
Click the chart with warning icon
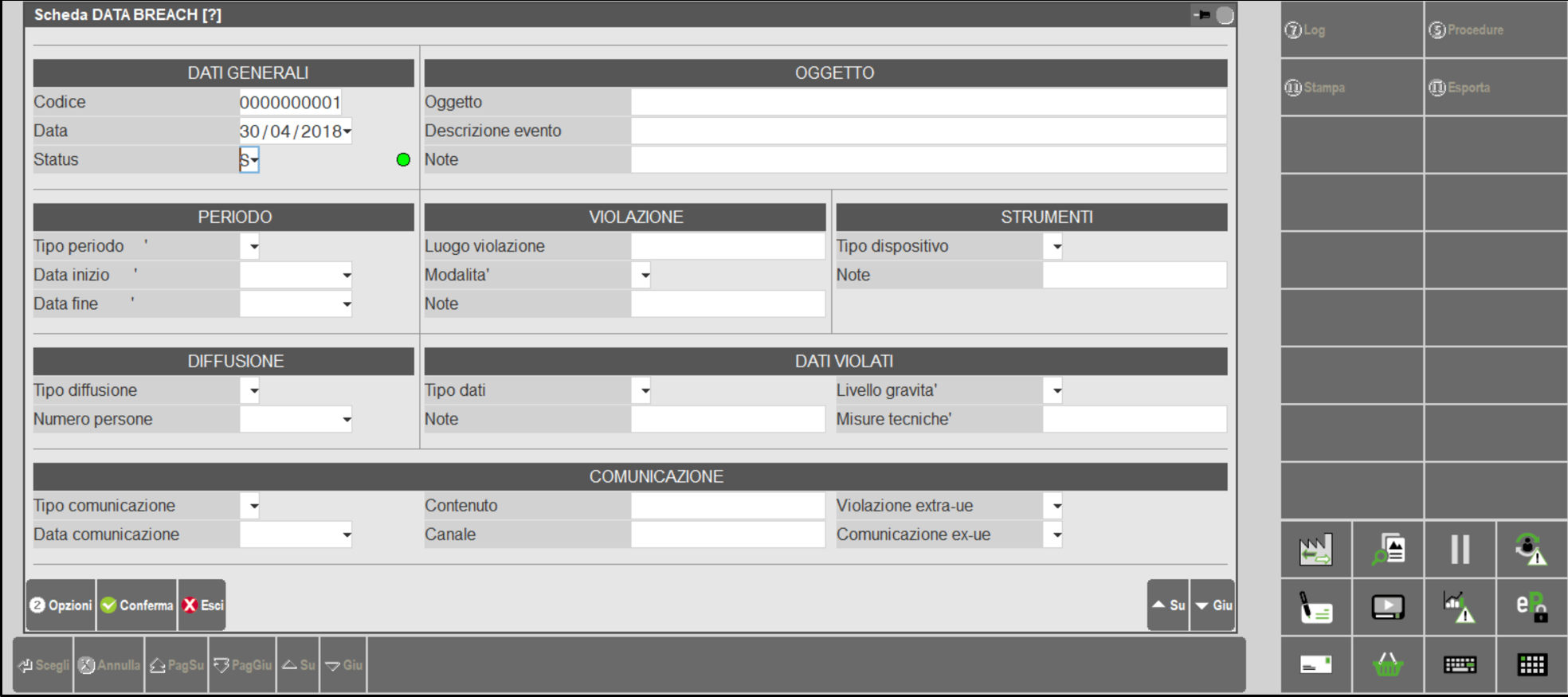(1460, 607)
